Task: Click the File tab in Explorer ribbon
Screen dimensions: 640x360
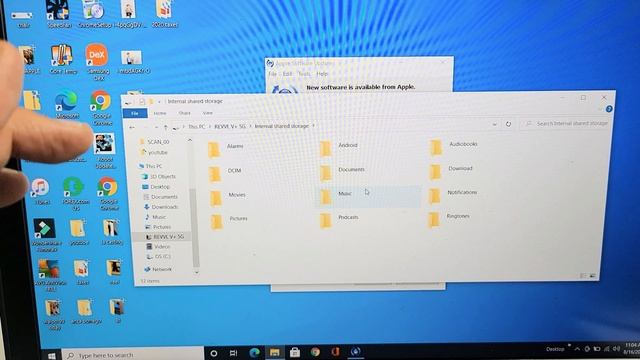Action: tap(135, 113)
